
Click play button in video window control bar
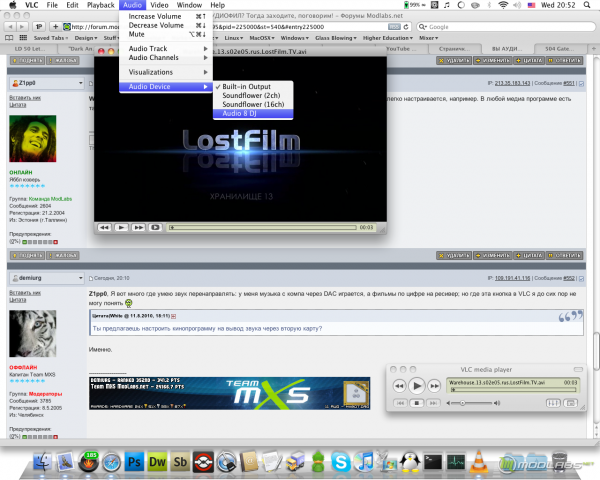coord(121,227)
